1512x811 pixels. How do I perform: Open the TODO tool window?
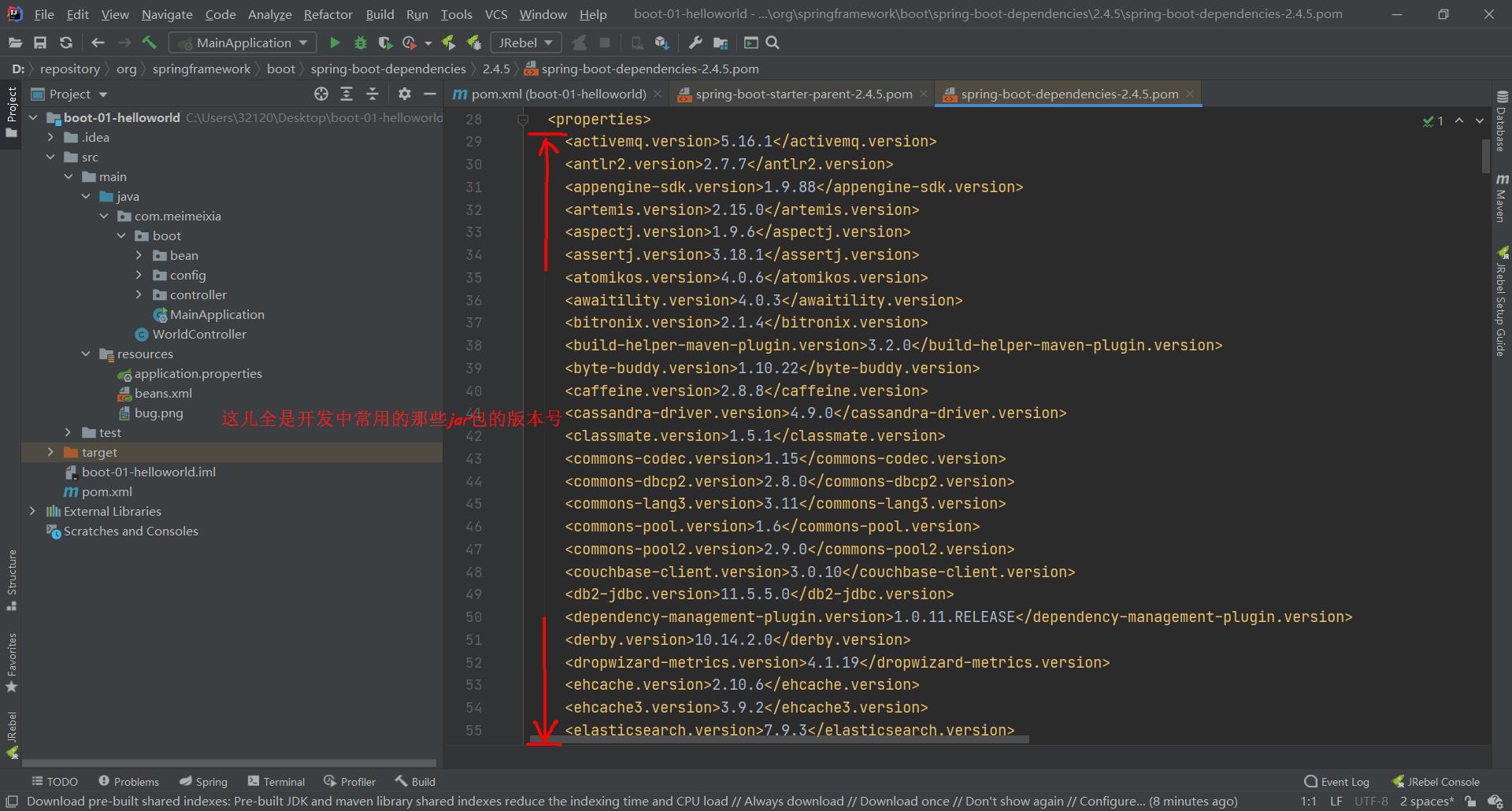point(54,781)
